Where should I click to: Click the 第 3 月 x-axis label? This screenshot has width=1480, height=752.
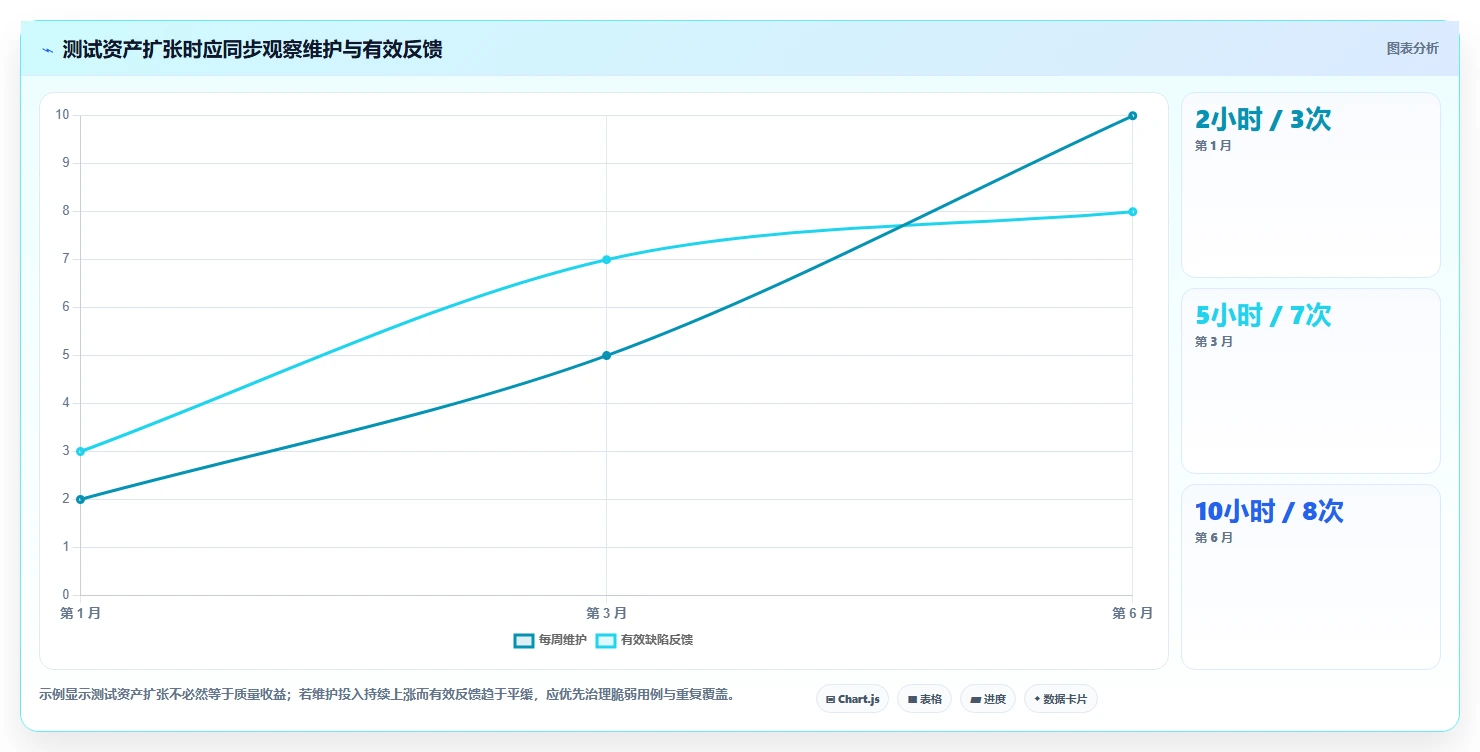tap(606, 613)
